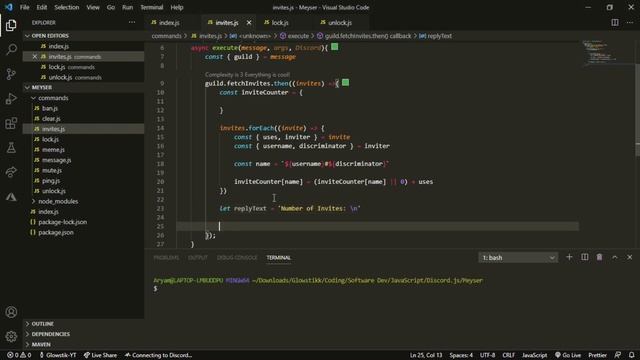
Task: Go to line via Ln 25, Col 13
Action: tap(426, 355)
